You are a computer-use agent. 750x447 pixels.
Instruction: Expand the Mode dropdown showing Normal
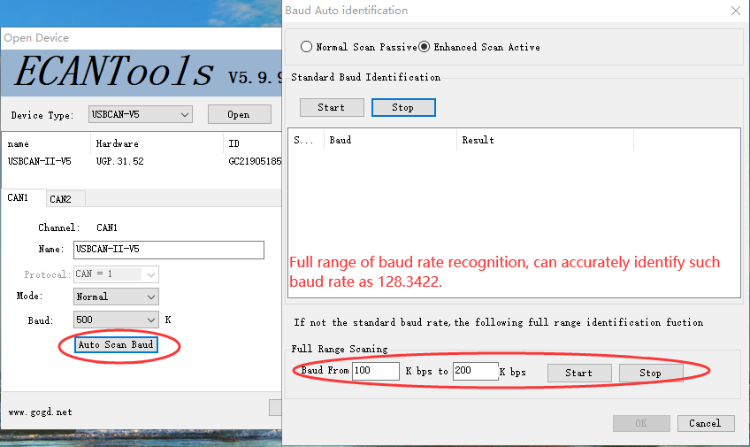(x=116, y=296)
